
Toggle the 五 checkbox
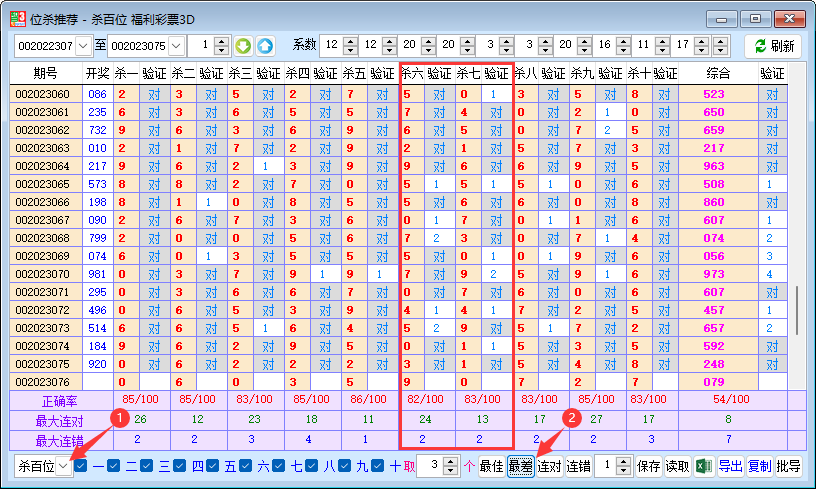[x=212, y=466]
